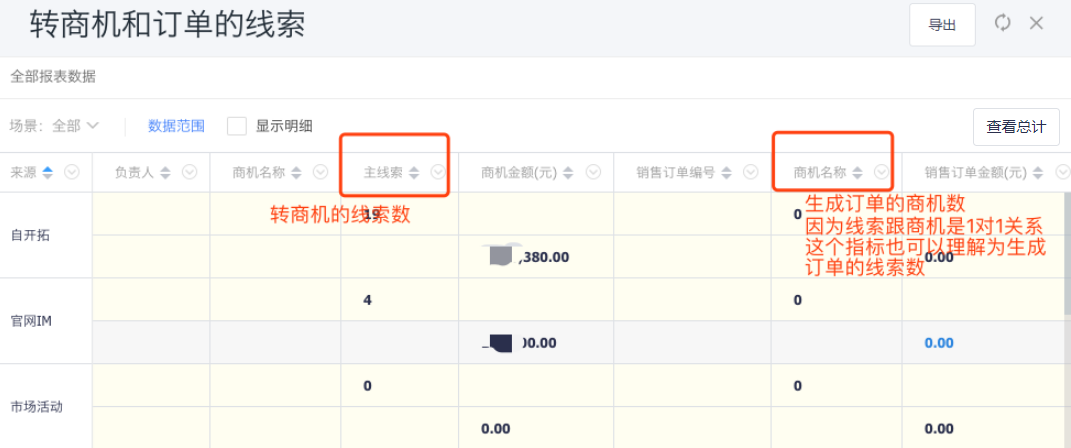This screenshot has width=1071, height=448.
Task: Sort by the 来源 column sort icon
Action: (47, 172)
